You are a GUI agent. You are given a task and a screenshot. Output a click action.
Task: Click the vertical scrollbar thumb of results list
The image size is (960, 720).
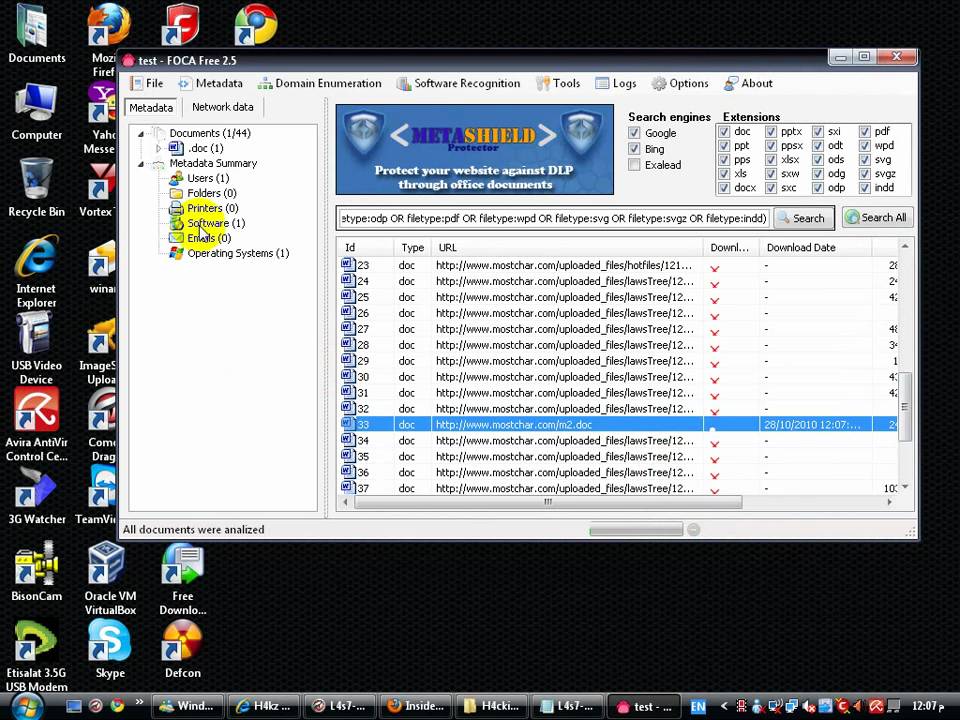point(905,407)
